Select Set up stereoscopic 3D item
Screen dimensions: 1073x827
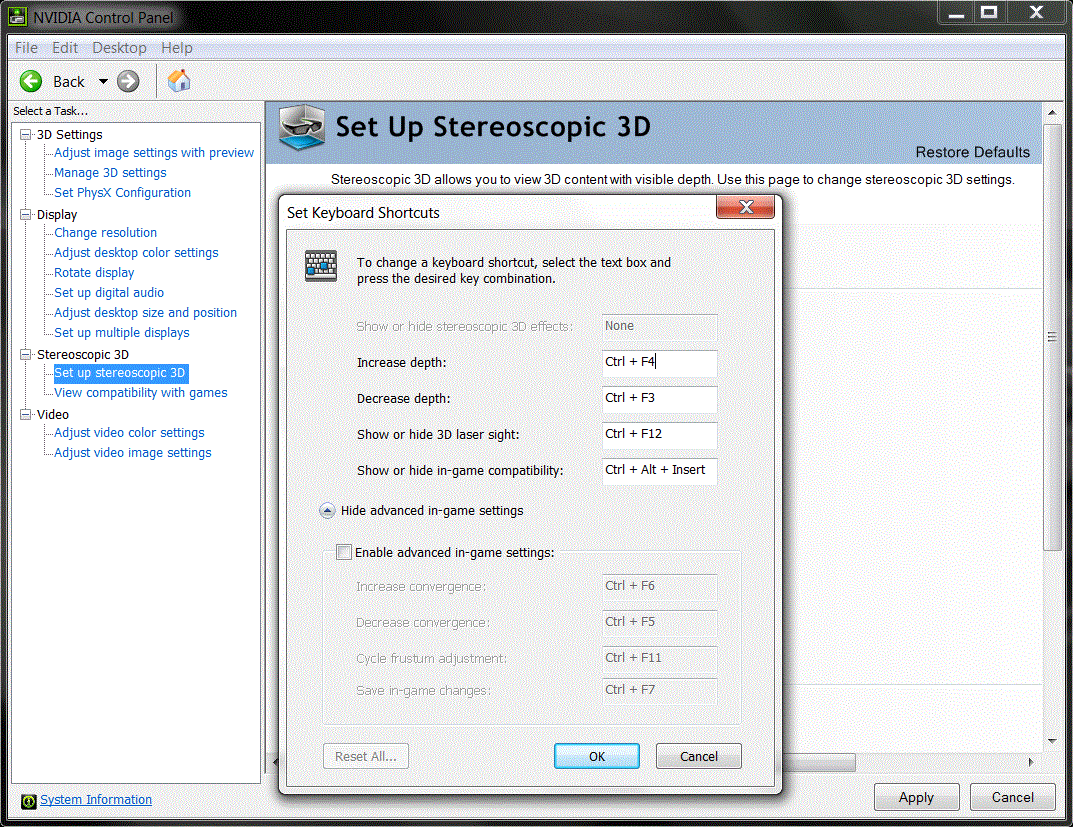click(x=120, y=373)
